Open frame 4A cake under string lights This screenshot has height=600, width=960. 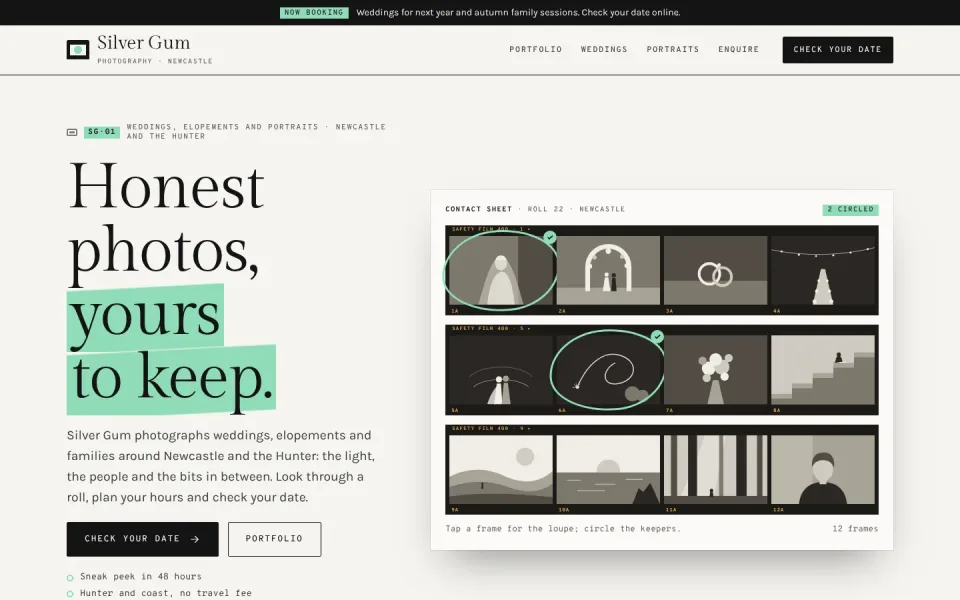tap(823, 270)
